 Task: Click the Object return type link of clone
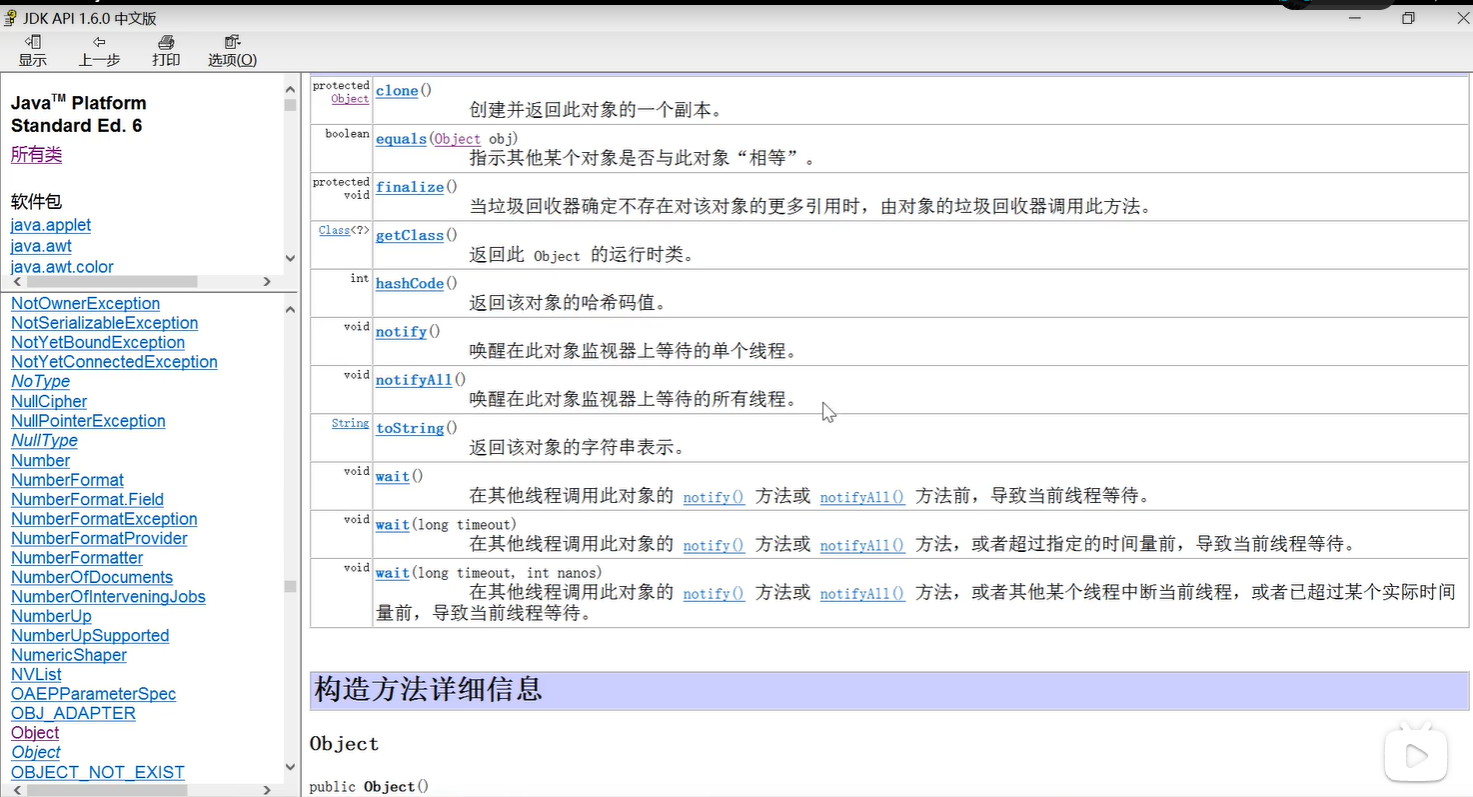[x=351, y=99]
